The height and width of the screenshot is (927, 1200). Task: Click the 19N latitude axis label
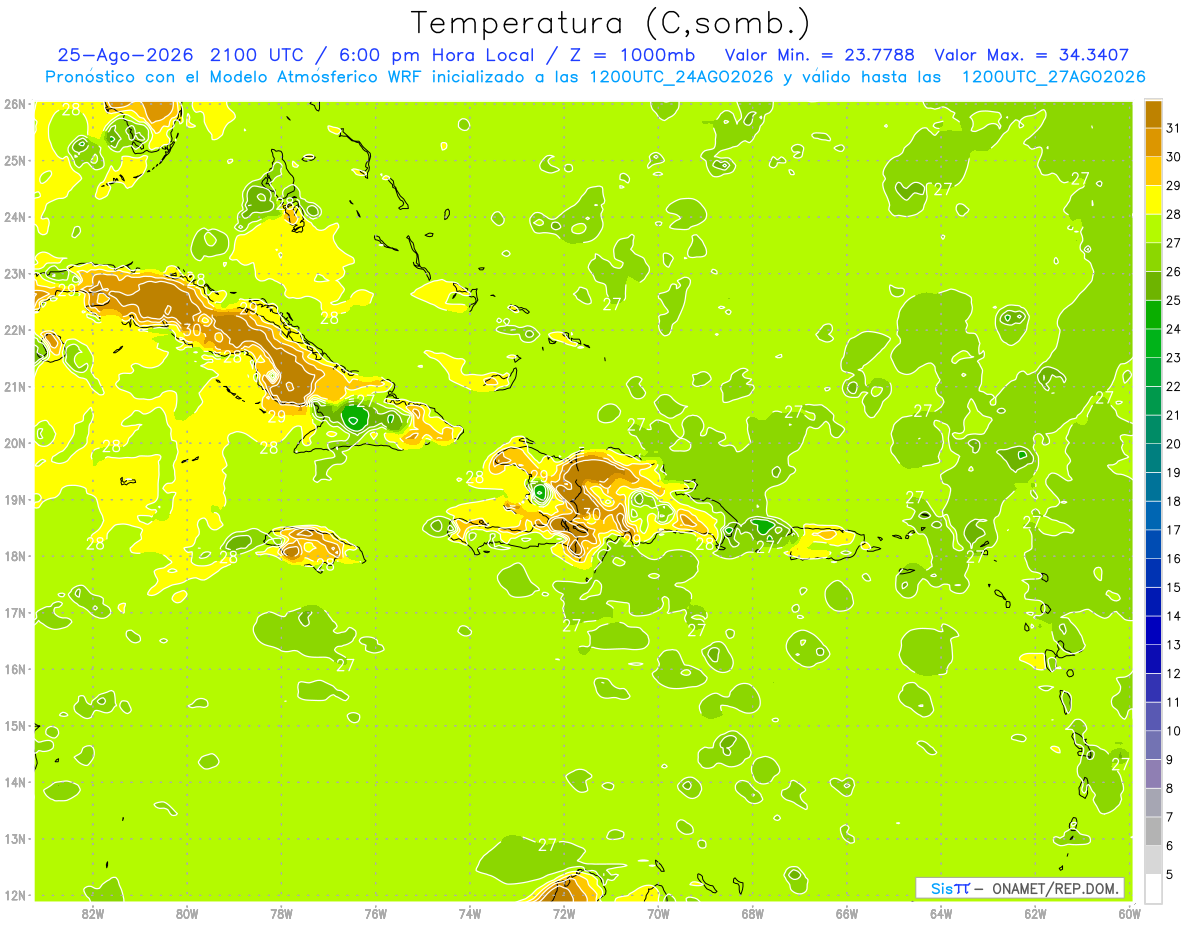(14, 499)
